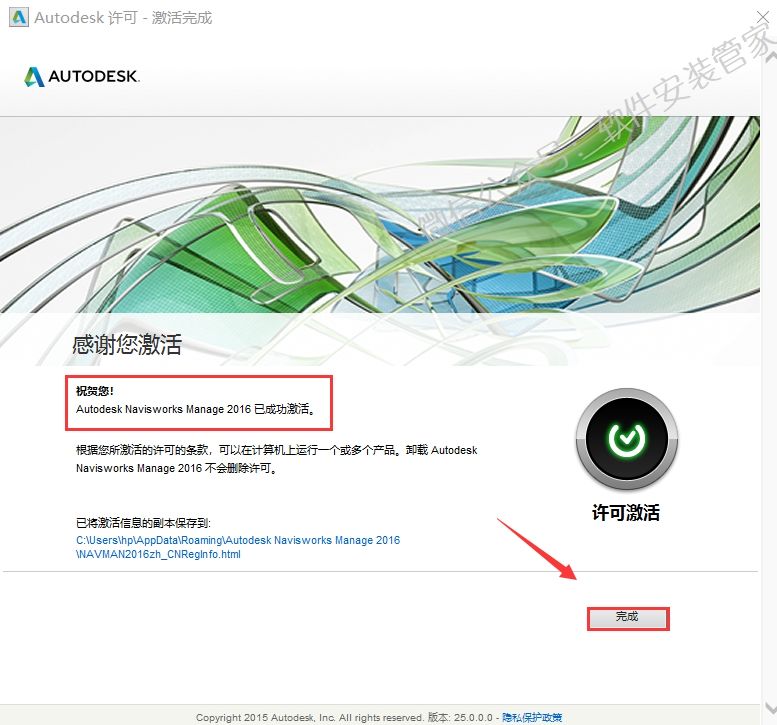Screen dimensions: 777x725
Task: Click the 许可激活 label under the badge
Action: (x=626, y=513)
